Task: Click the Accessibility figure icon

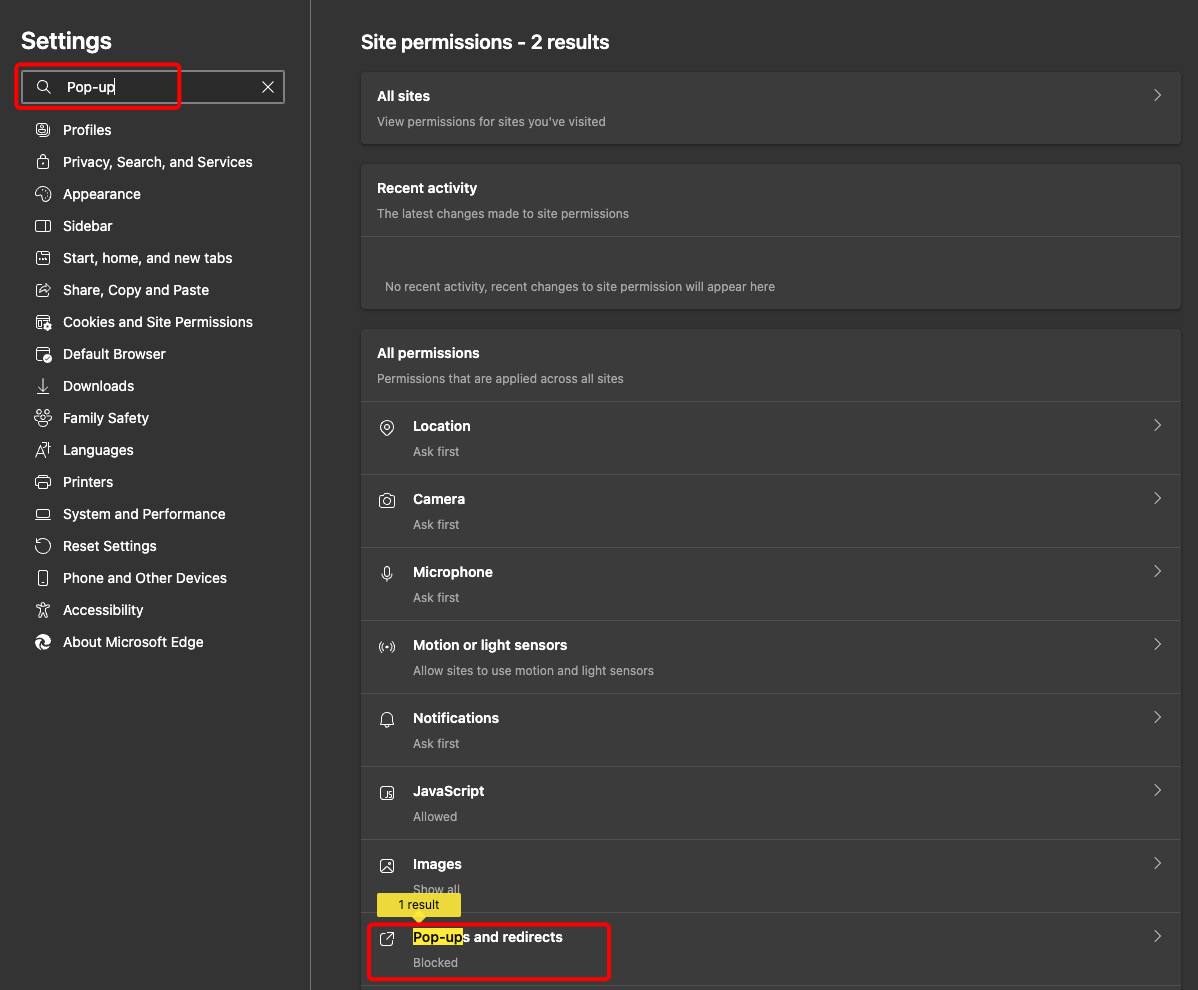Action: coord(44,610)
